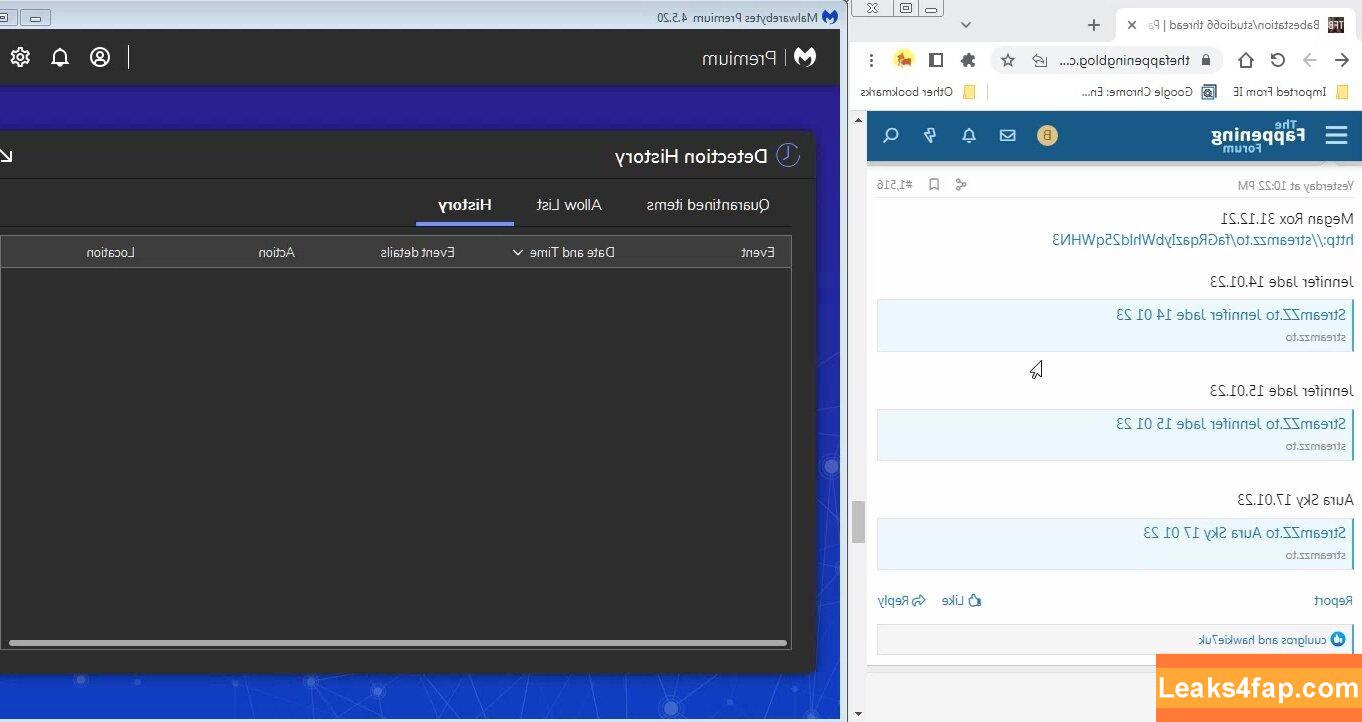Screen dimensions: 1362x722
Task: Bookmark the post with the bookmark icon
Action: [934, 185]
